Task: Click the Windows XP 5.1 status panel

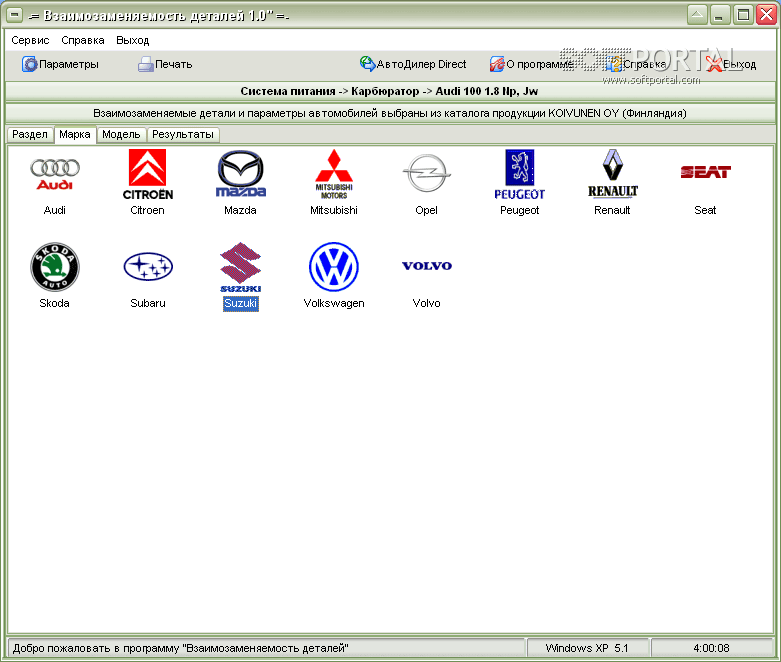Action: 588,648
